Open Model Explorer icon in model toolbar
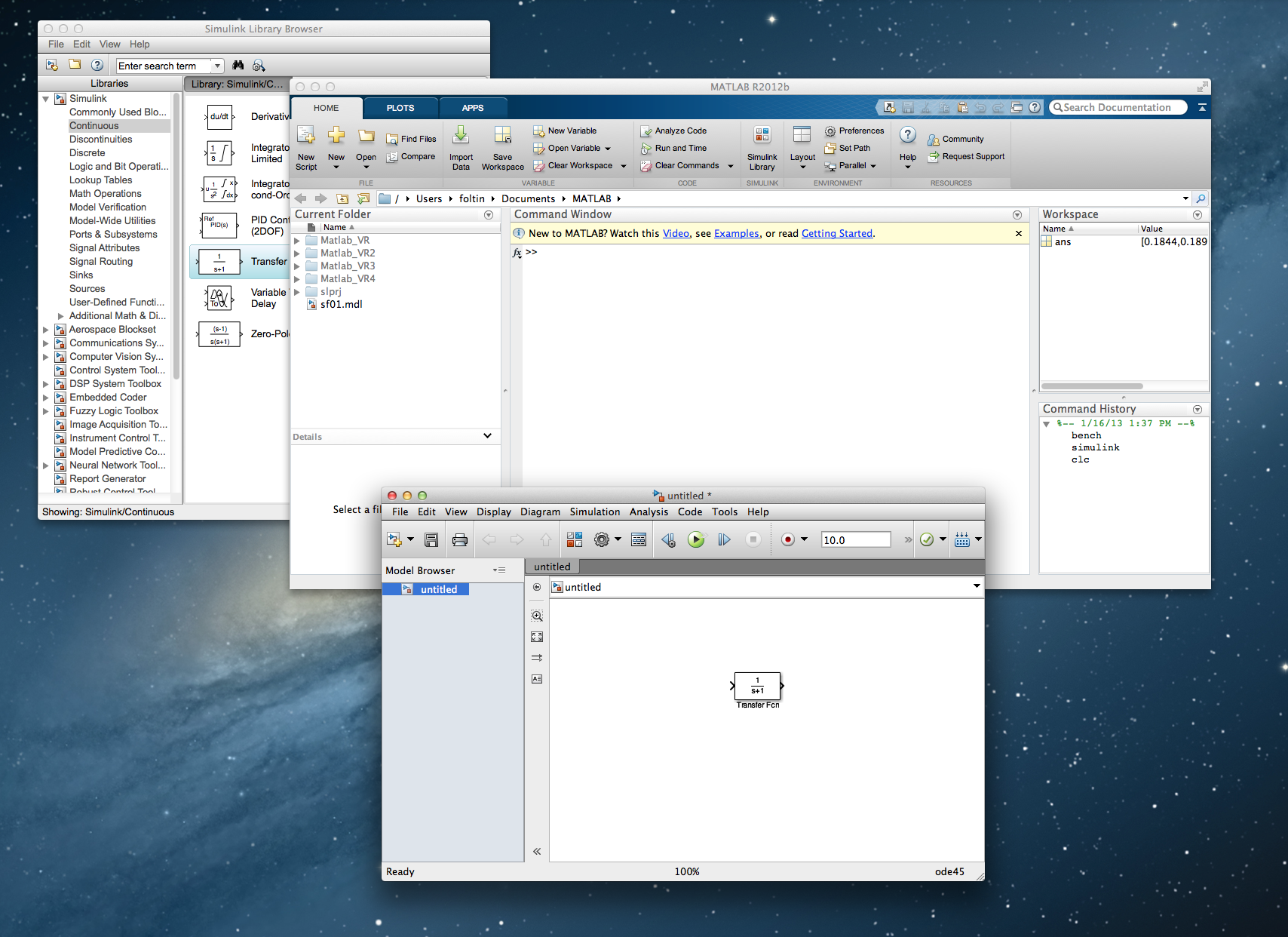 [x=639, y=539]
